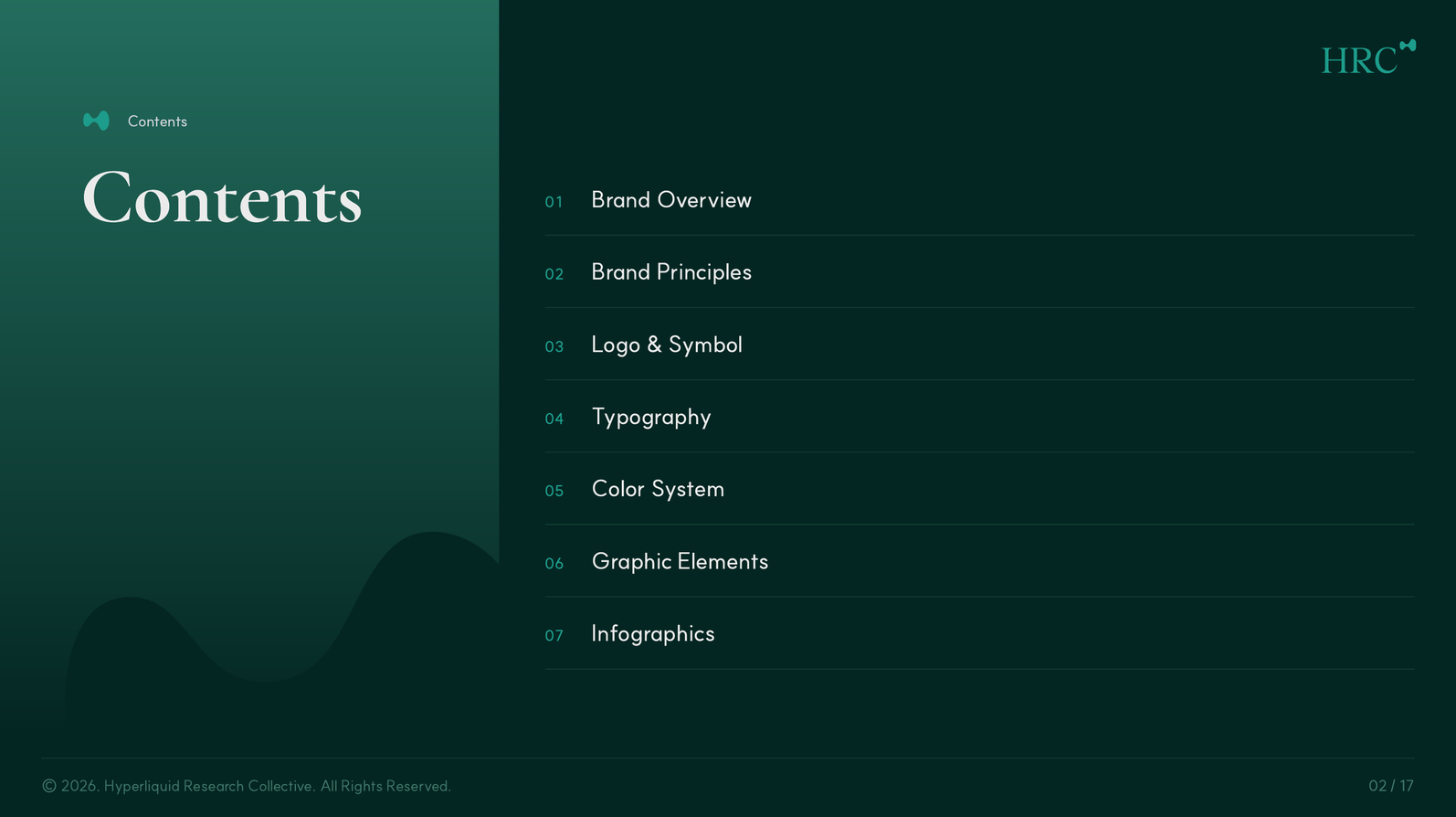Click the small Contents breadcrumb label
Viewport: 1456px width, 817px height.
(x=157, y=122)
